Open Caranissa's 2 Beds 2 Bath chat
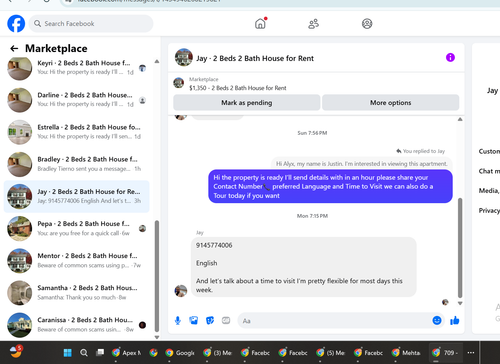The width and height of the screenshot is (500, 364). pos(77,325)
